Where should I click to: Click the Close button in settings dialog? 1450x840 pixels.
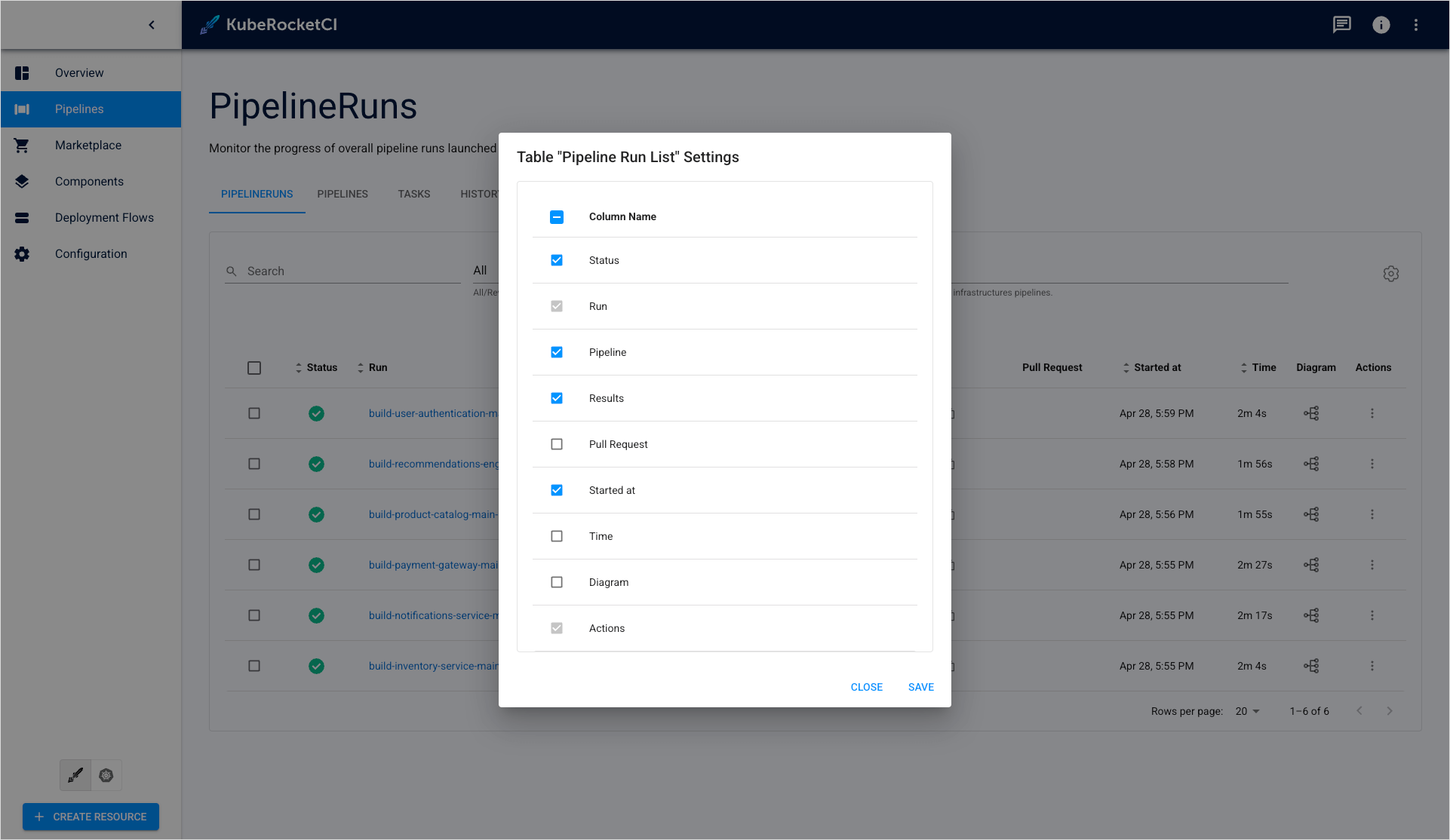tap(866, 687)
